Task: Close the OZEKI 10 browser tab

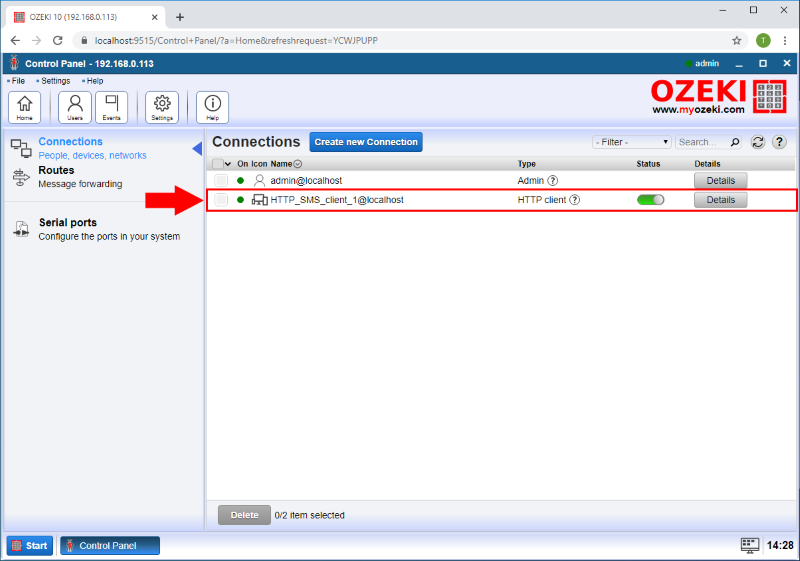Action: tap(155, 17)
